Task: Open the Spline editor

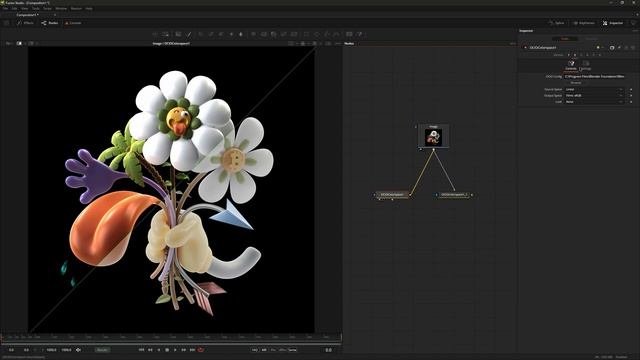Action: [557, 23]
